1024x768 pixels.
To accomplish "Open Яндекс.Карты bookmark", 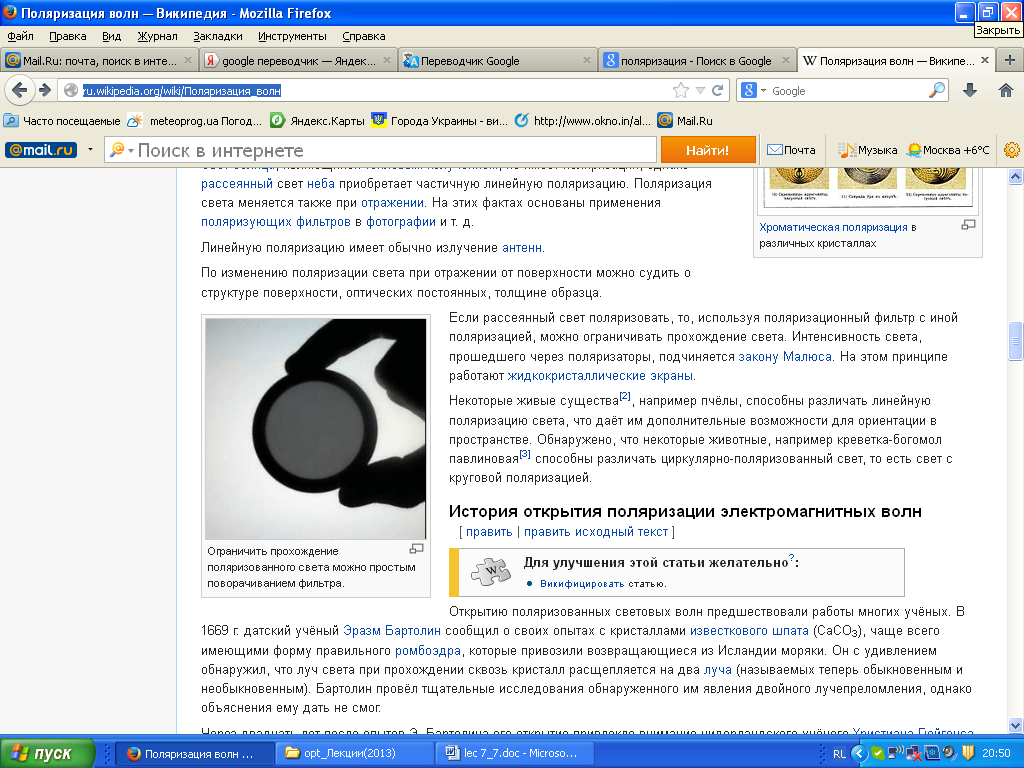I will (317, 121).
